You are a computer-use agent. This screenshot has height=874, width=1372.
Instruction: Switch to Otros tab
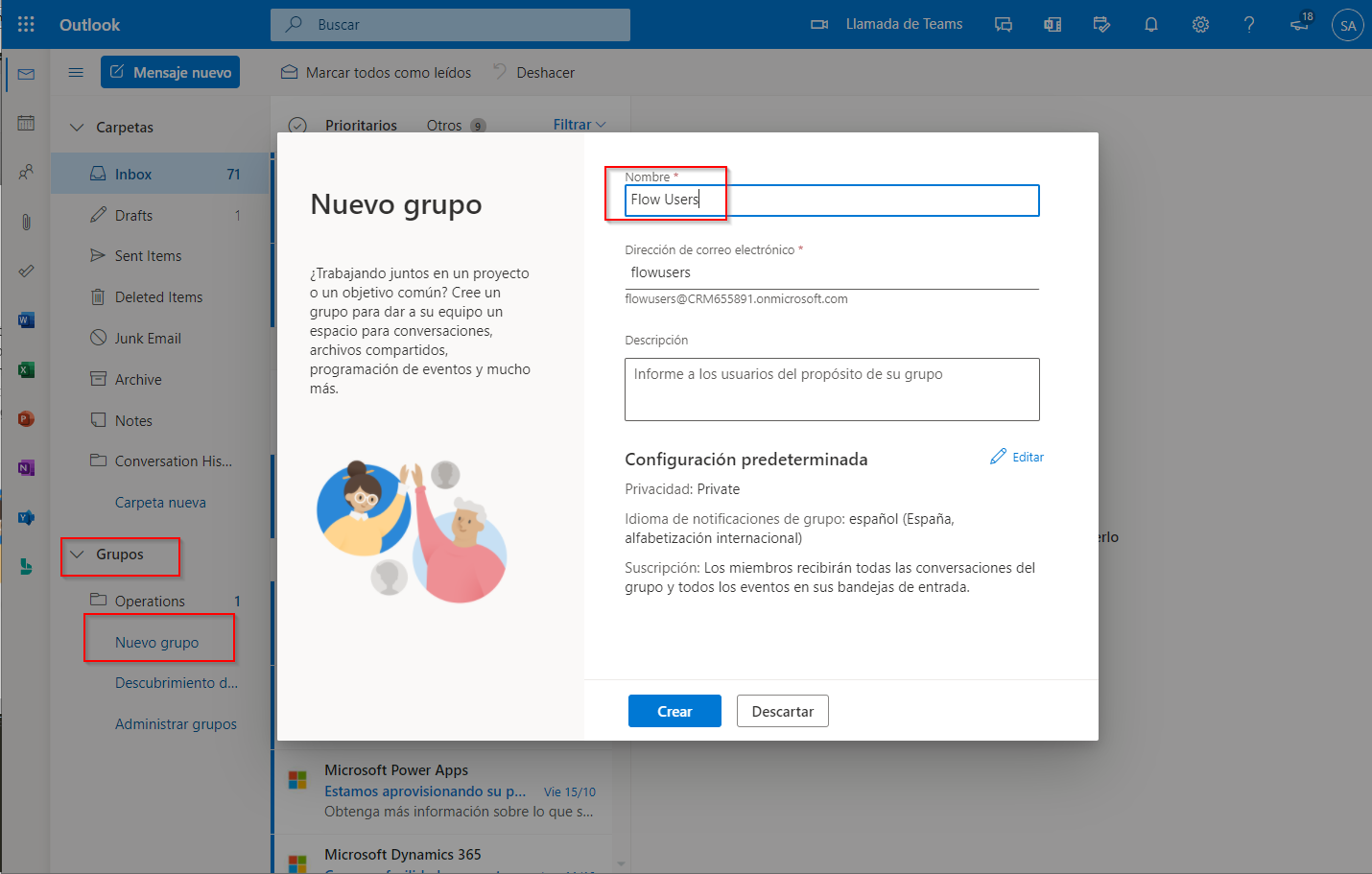tap(456, 126)
